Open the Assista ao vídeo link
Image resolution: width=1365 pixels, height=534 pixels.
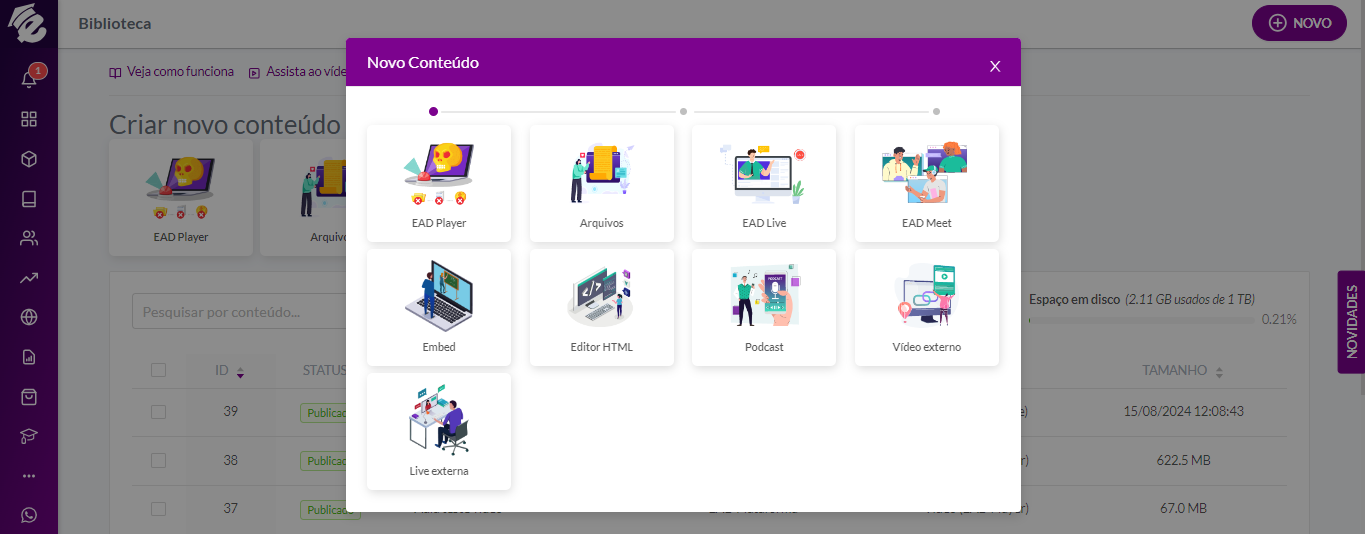tap(297, 72)
